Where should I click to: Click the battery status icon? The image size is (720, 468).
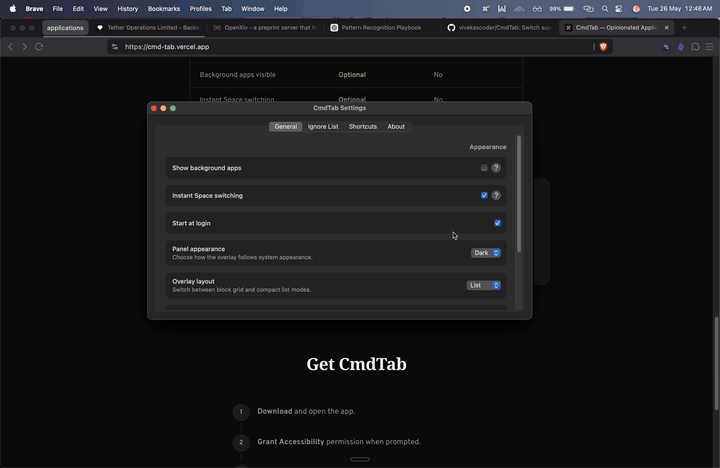569,8
